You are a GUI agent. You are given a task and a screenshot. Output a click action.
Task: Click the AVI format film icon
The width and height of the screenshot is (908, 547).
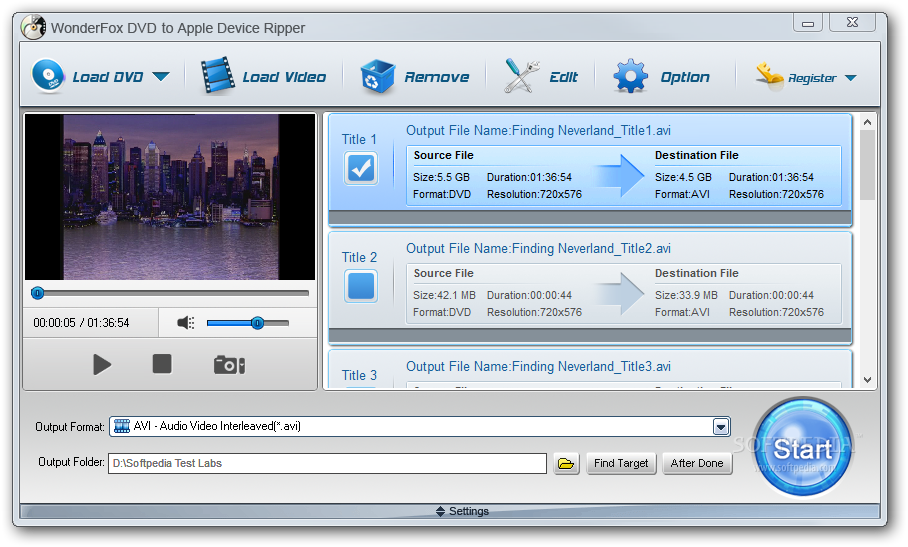[x=122, y=427]
